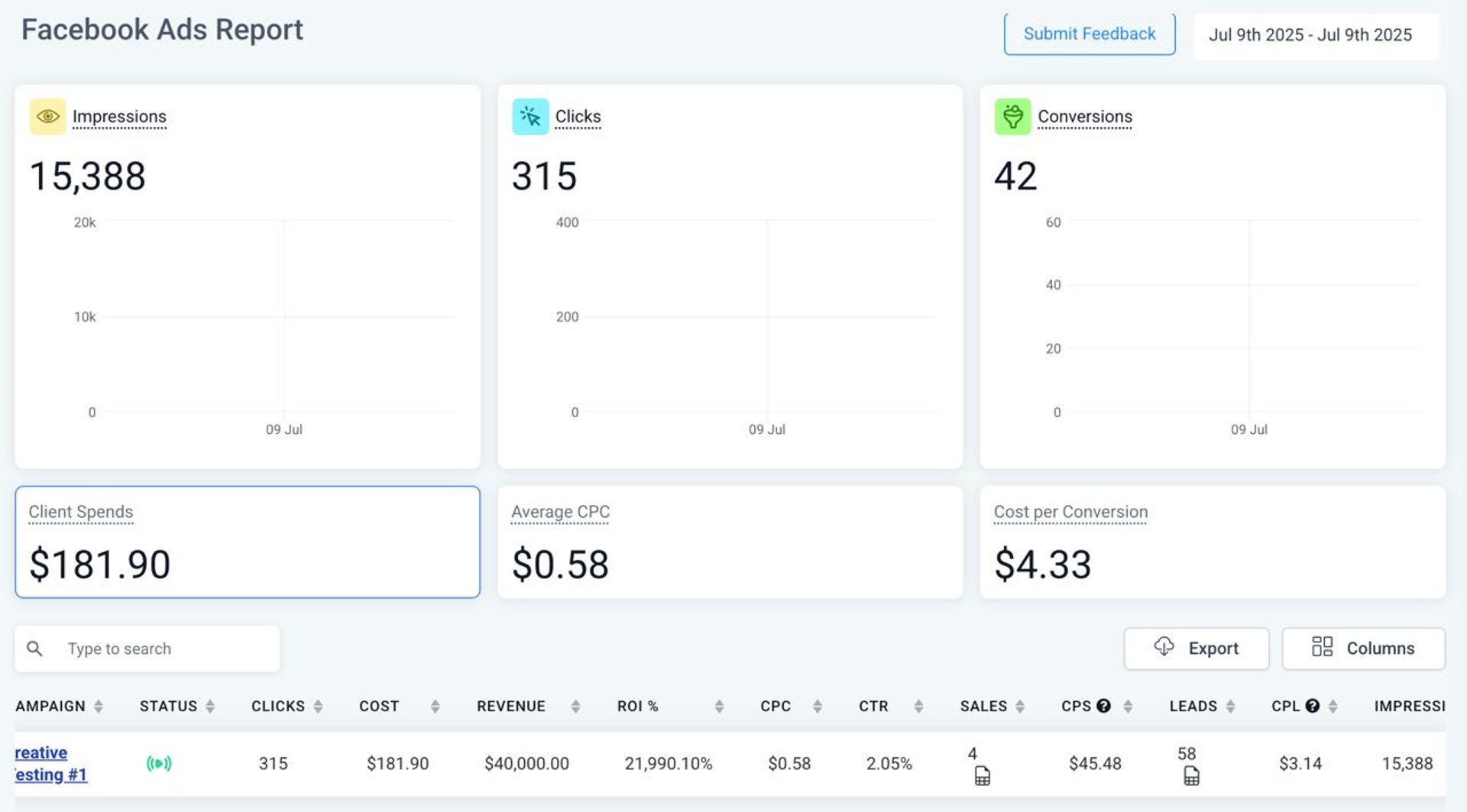Click the Clicks cursor icon
This screenshot has height=812, width=1467.
[x=530, y=117]
